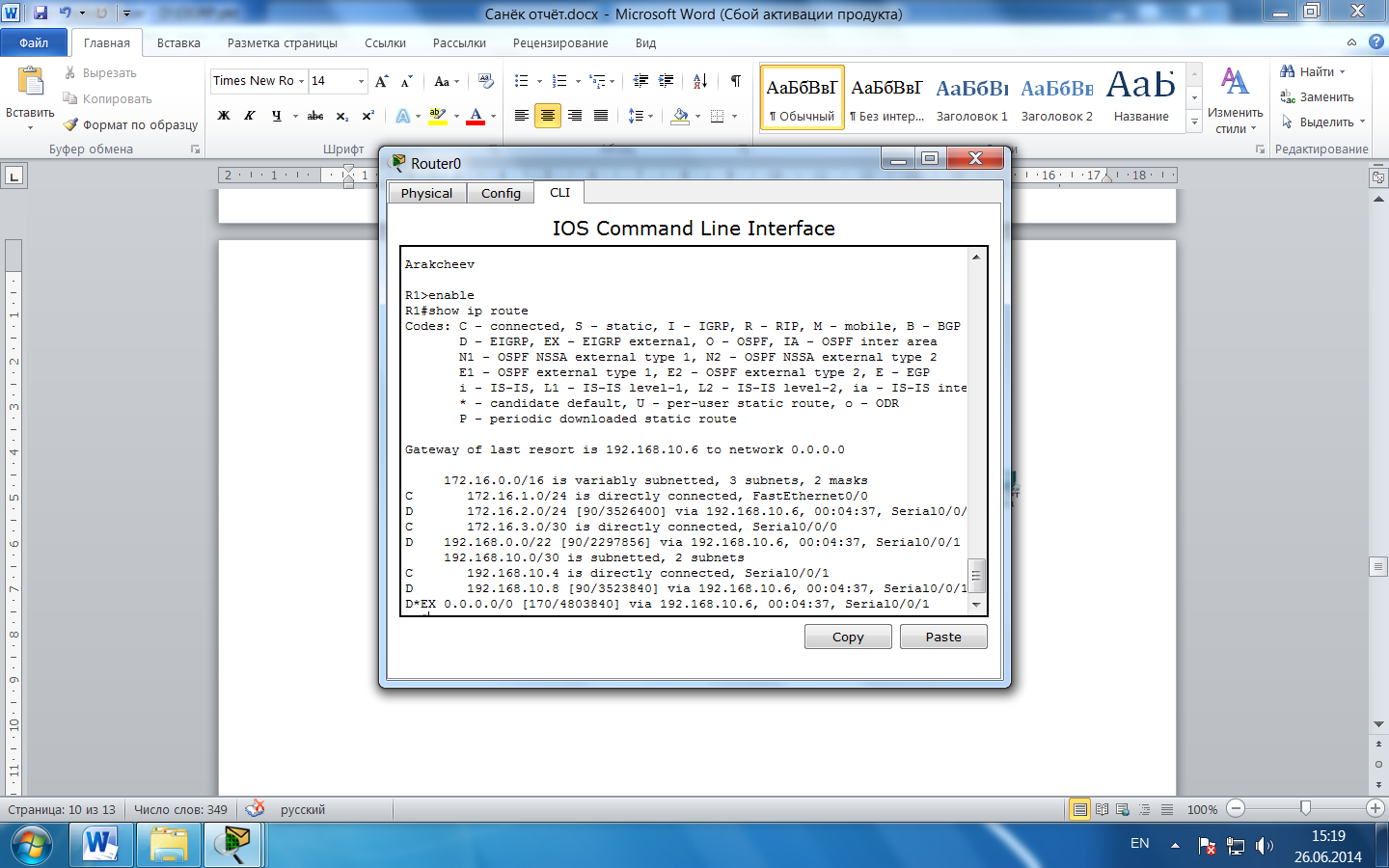Screen dimensions: 1389x868
Task: Open the bullets list dropdown arrow
Action: tap(539, 81)
